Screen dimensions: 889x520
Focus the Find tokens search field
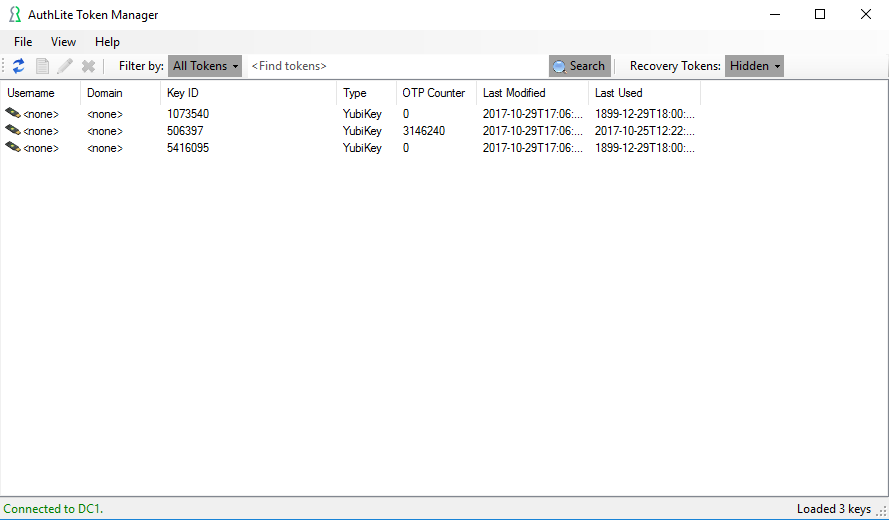pyautogui.click(x=397, y=66)
